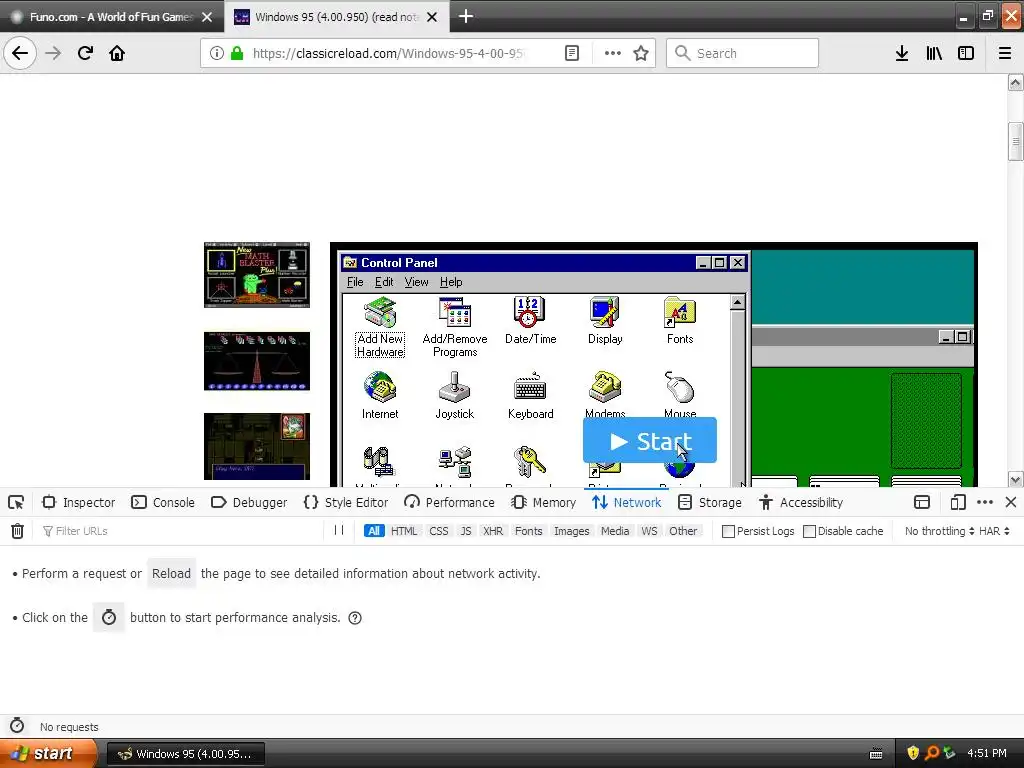Viewport: 1024px width, 768px height.
Task: Open the HAR dropdown menu
Action: (994, 531)
